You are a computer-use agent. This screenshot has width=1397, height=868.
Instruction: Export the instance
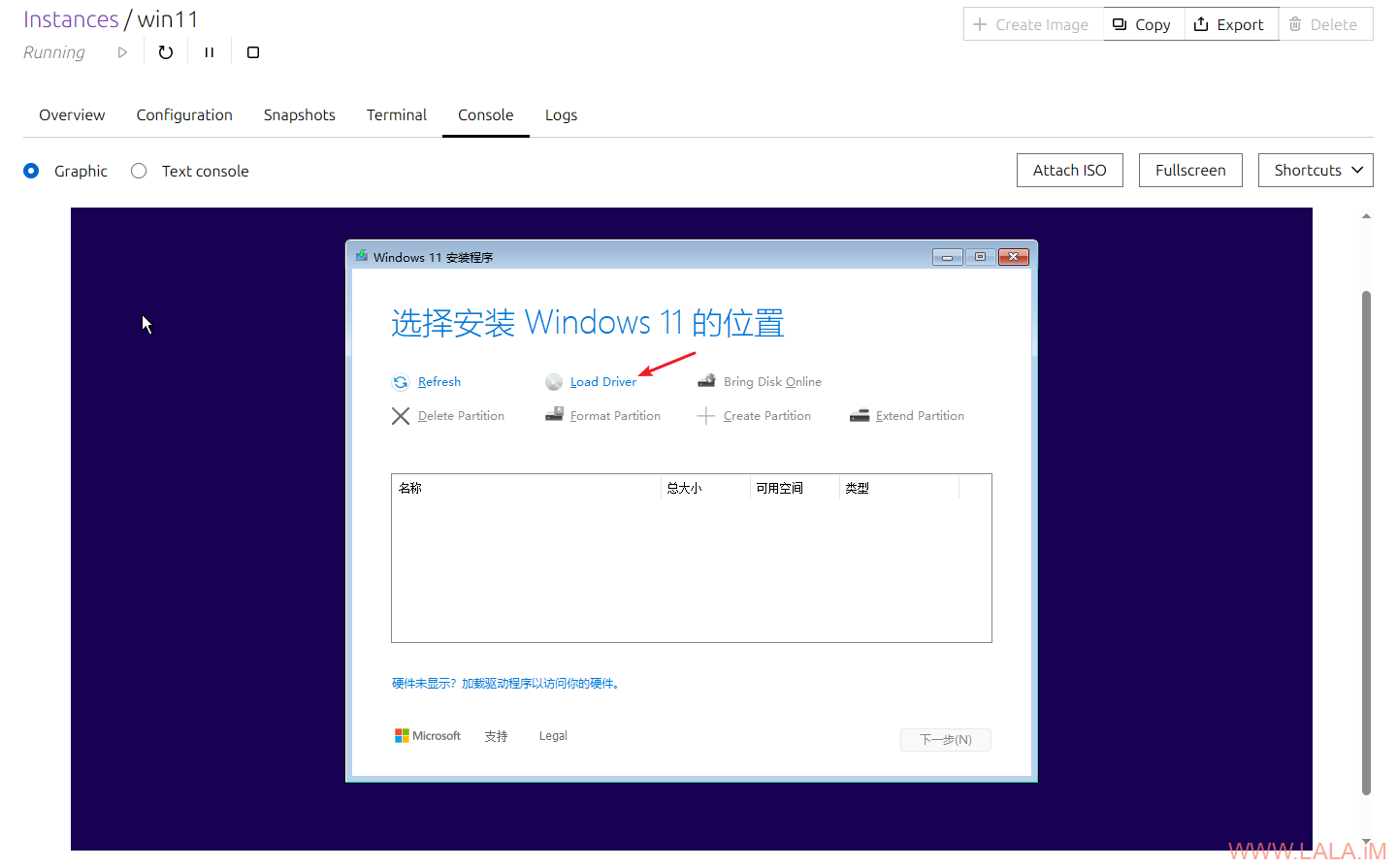(x=1229, y=24)
